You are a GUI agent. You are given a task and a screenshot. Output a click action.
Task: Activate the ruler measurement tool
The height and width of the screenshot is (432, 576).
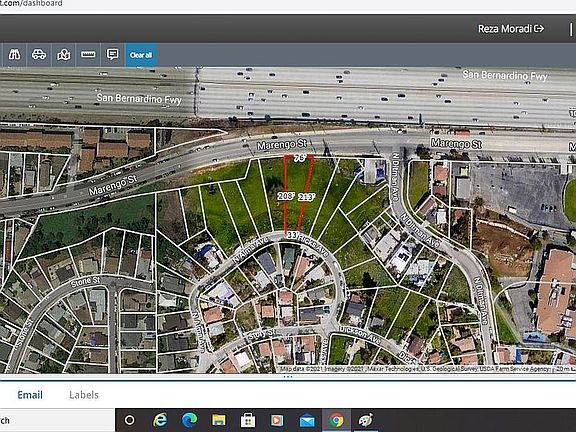(88, 55)
